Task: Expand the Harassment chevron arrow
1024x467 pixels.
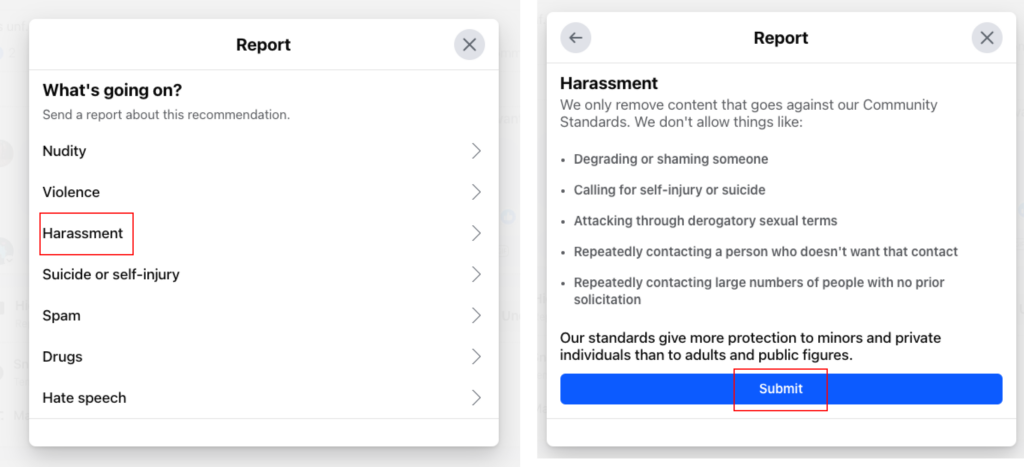Action: pyautogui.click(x=476, y=233)
